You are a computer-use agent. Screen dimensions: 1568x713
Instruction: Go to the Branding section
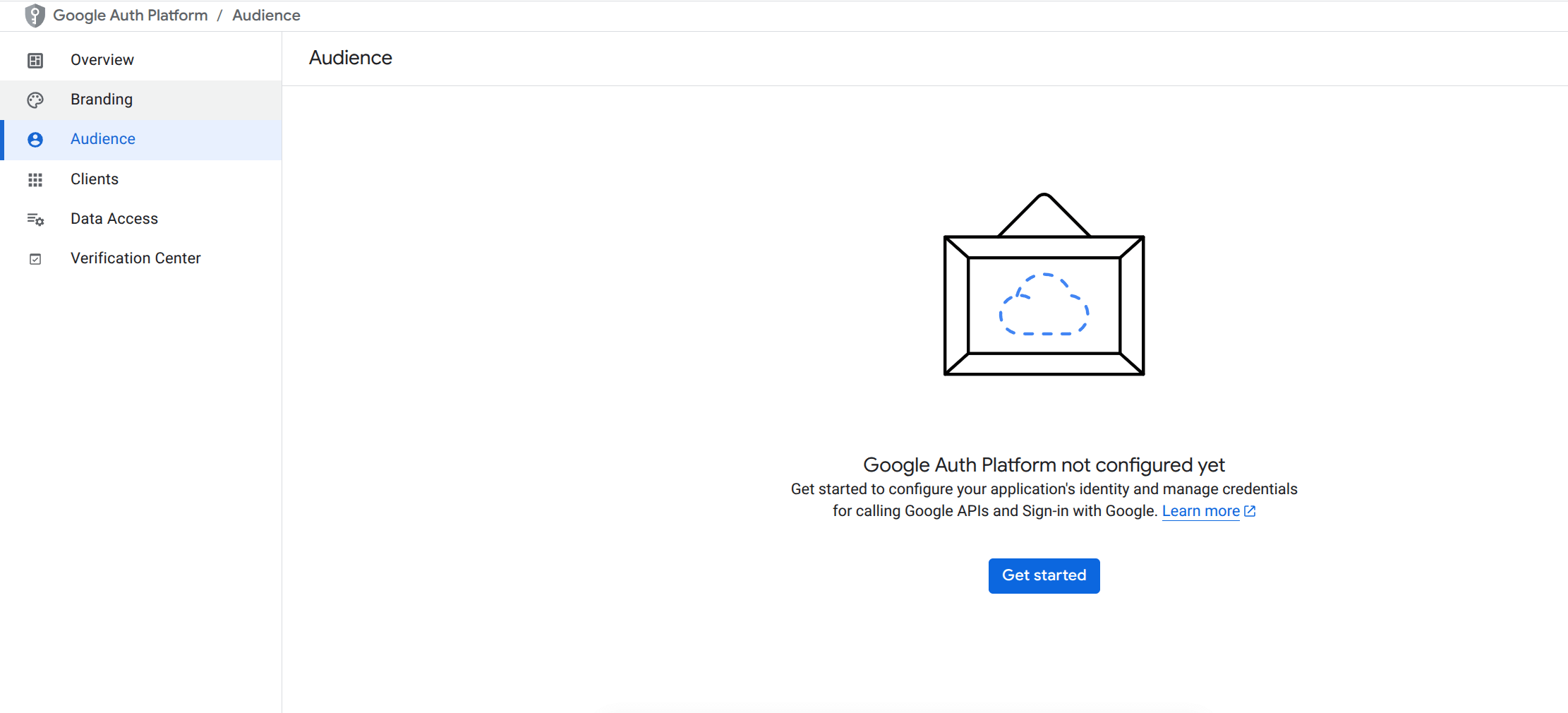(141, 100)
